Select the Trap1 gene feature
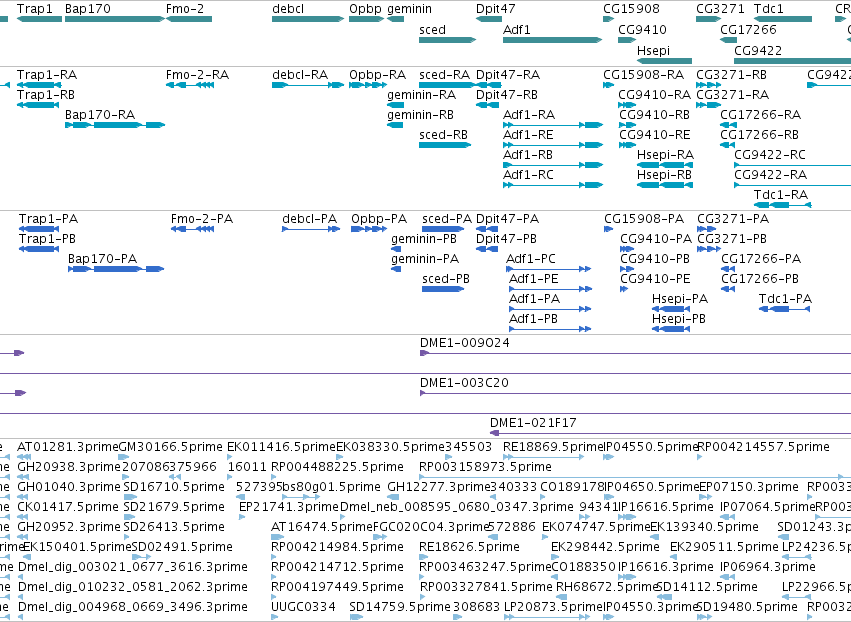Image resolution: width=851 pixels, height=622 pixels. click(39, 19)
